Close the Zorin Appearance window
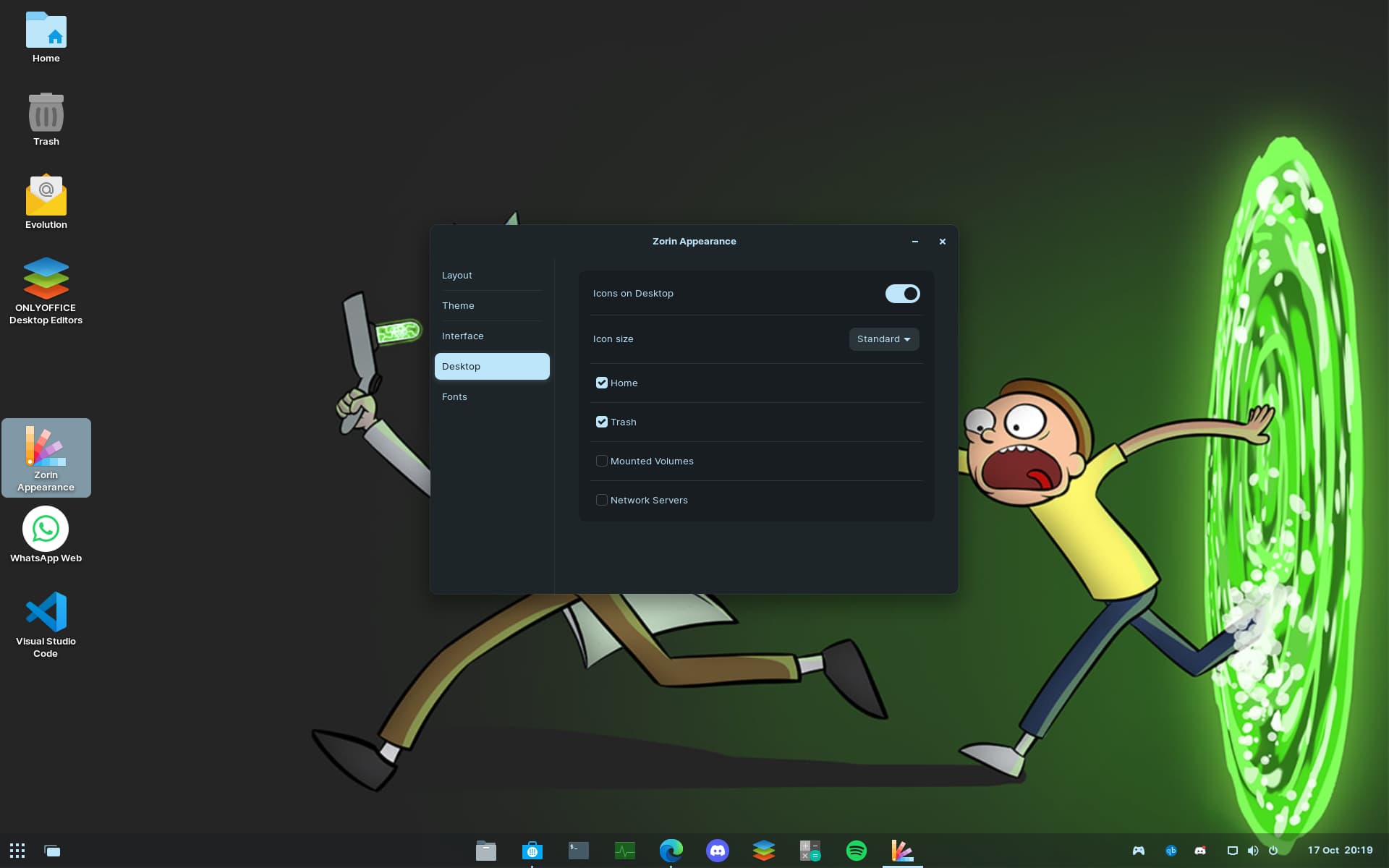Viewport: 1389px width, 868px height. 943,242
